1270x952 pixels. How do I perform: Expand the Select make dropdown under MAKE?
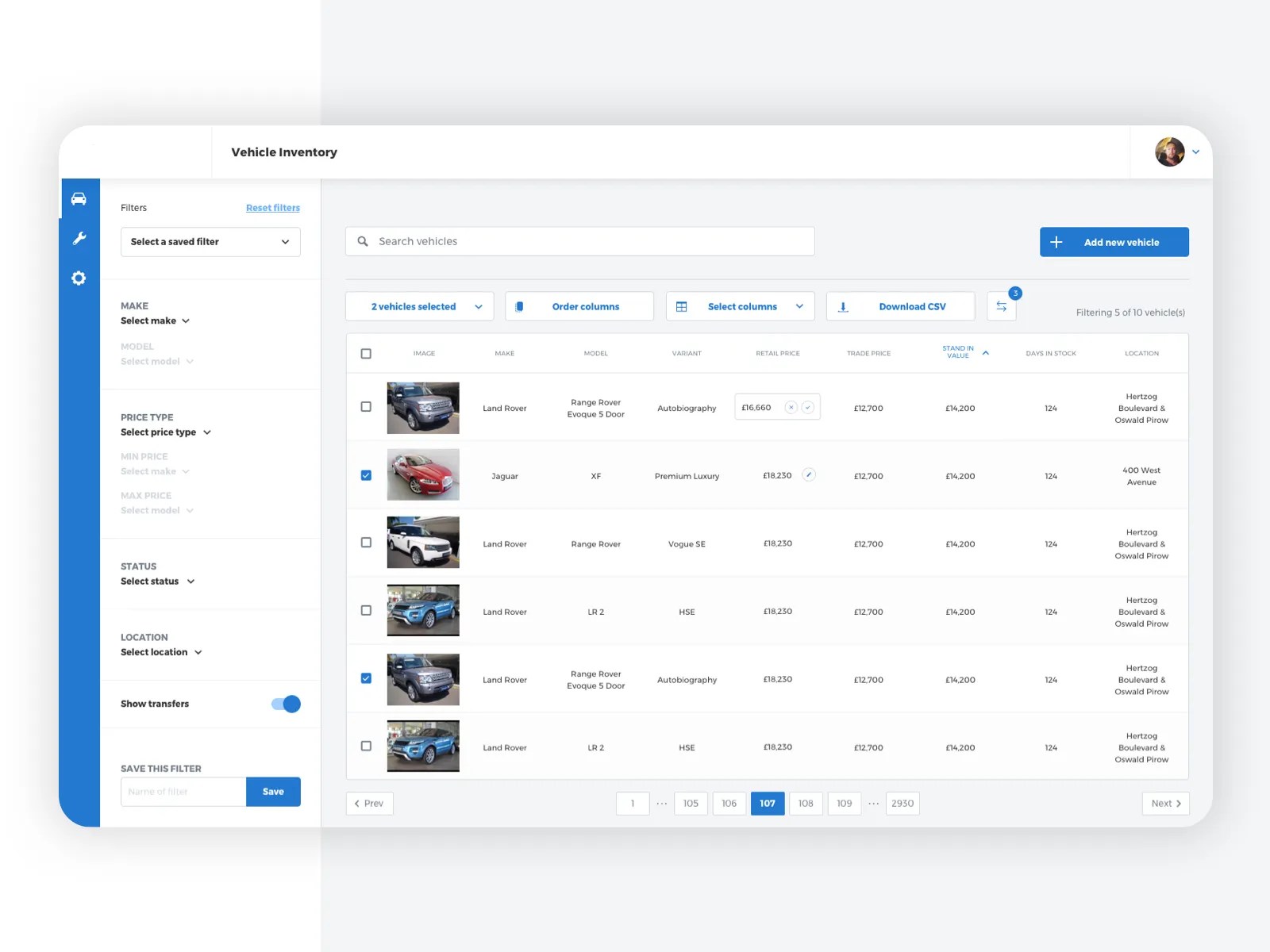click(156, 321)
